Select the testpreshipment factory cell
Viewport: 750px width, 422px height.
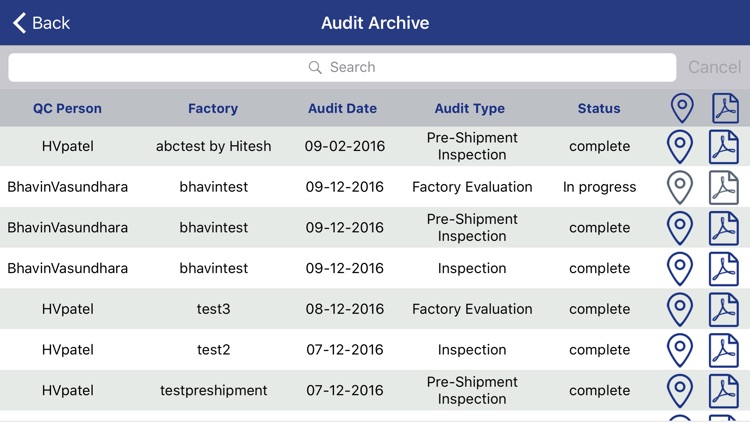click(213, 390)
